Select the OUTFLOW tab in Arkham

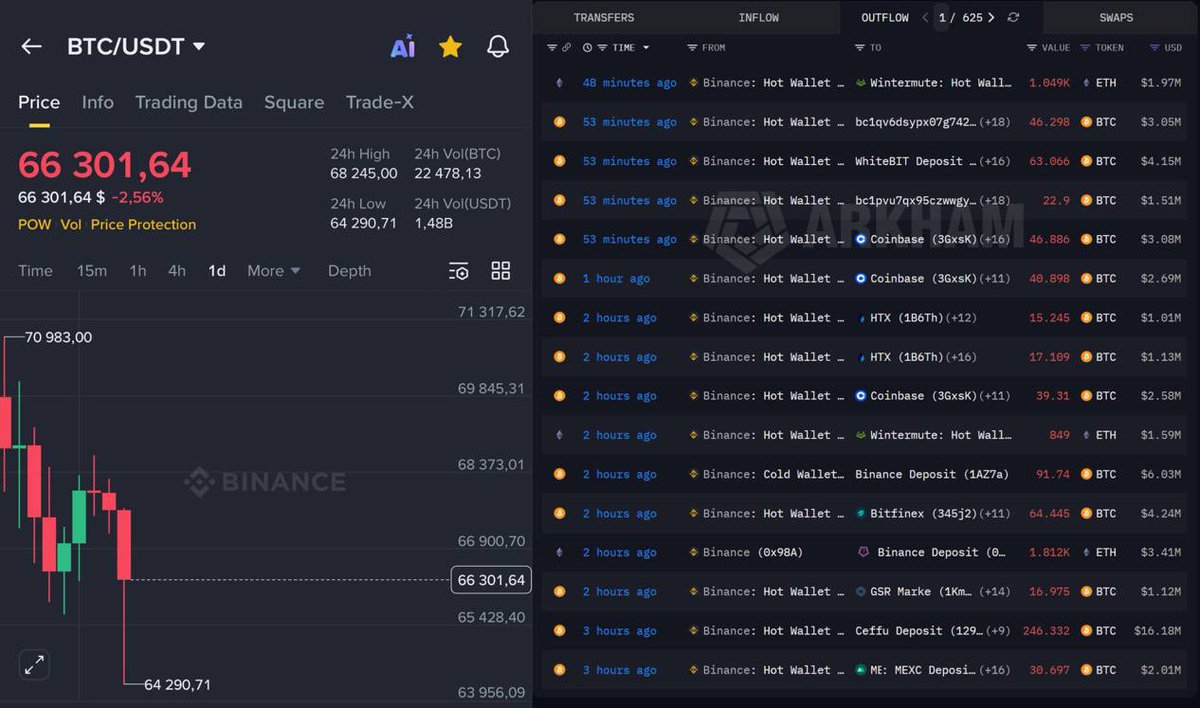[885, 18]
